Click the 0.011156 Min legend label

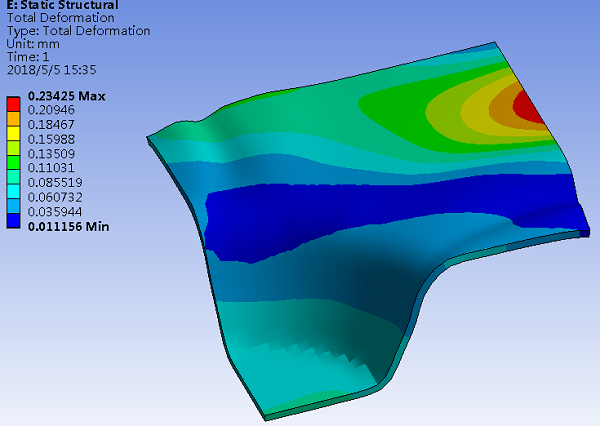pyautogui.click(x=68, y=227)
